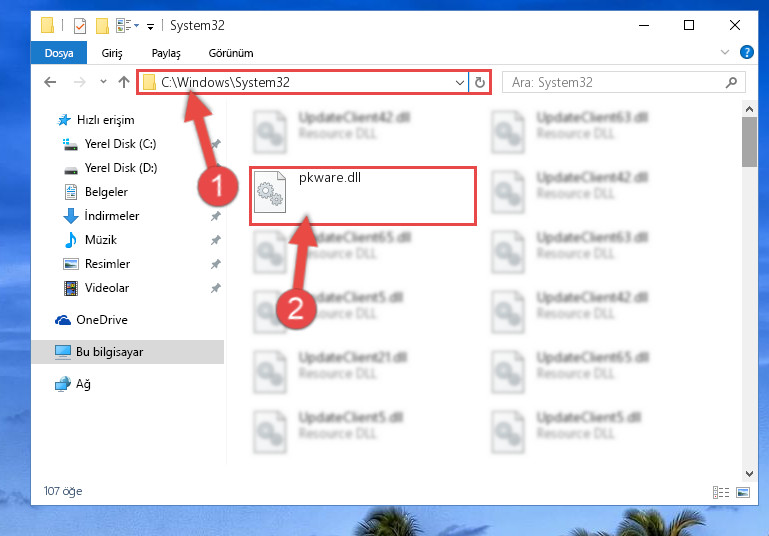Unpin Müzik using its pin icon
Image resolution: width=769 pixels, height=536 pixels.
click(x=215, y=240)
